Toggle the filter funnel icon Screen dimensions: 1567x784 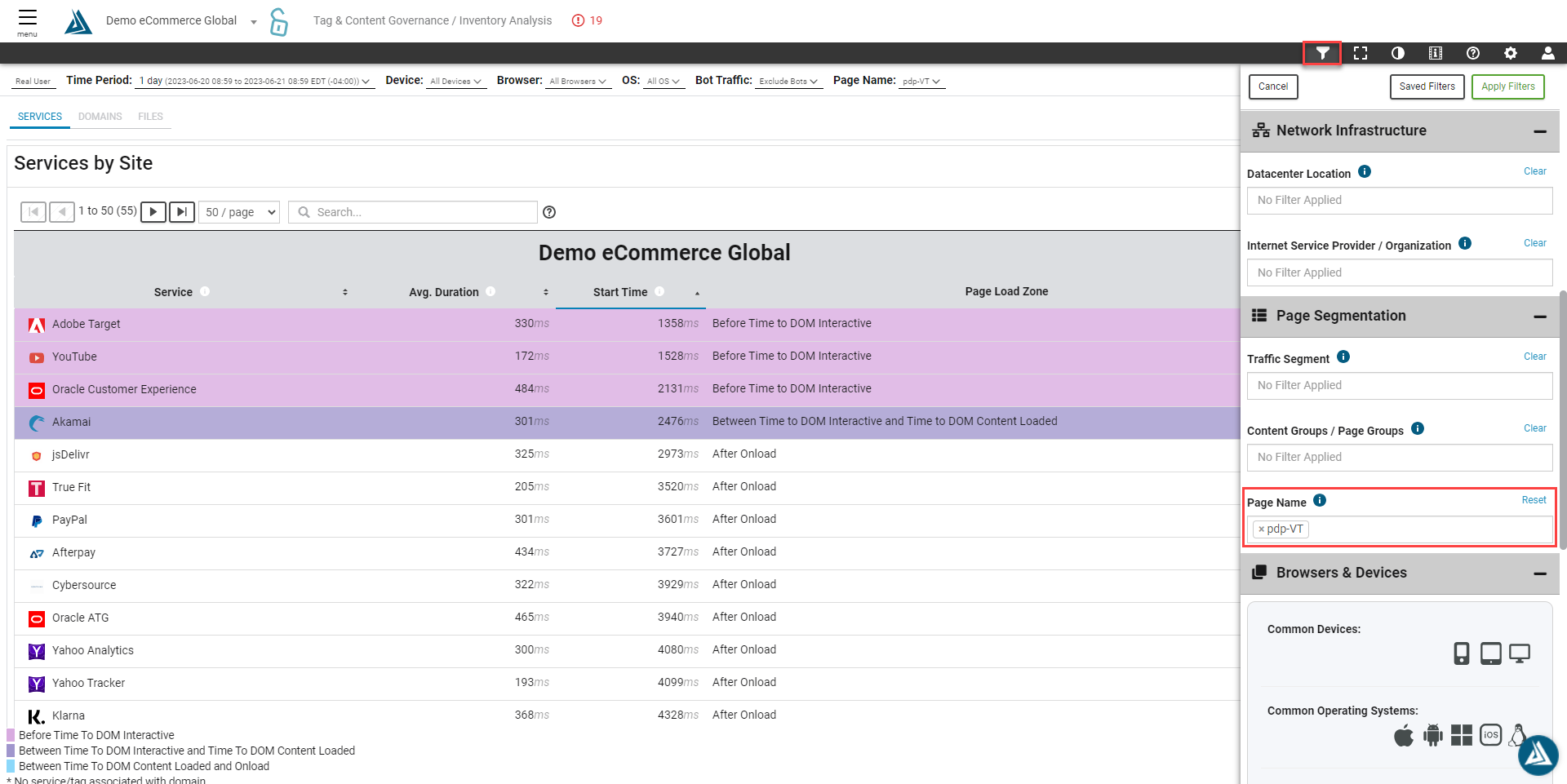coord(1322,53)
